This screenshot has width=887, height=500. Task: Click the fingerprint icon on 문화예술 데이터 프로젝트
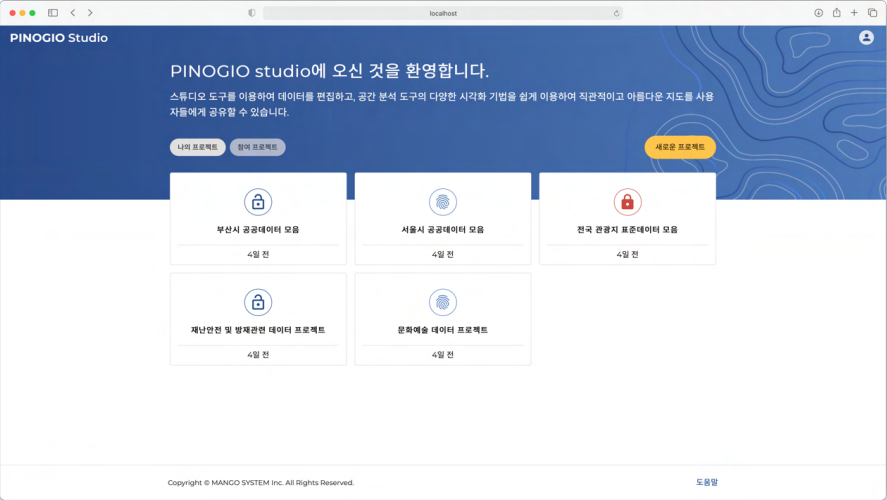pyautogui.click(x=442, y=302)
